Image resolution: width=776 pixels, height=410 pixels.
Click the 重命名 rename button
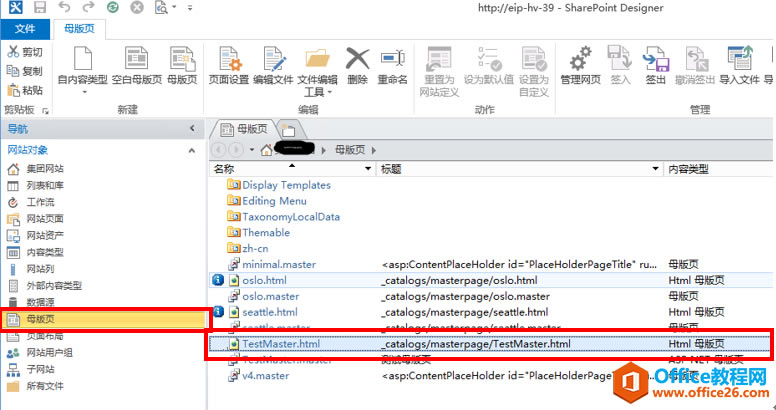(392, 66)
